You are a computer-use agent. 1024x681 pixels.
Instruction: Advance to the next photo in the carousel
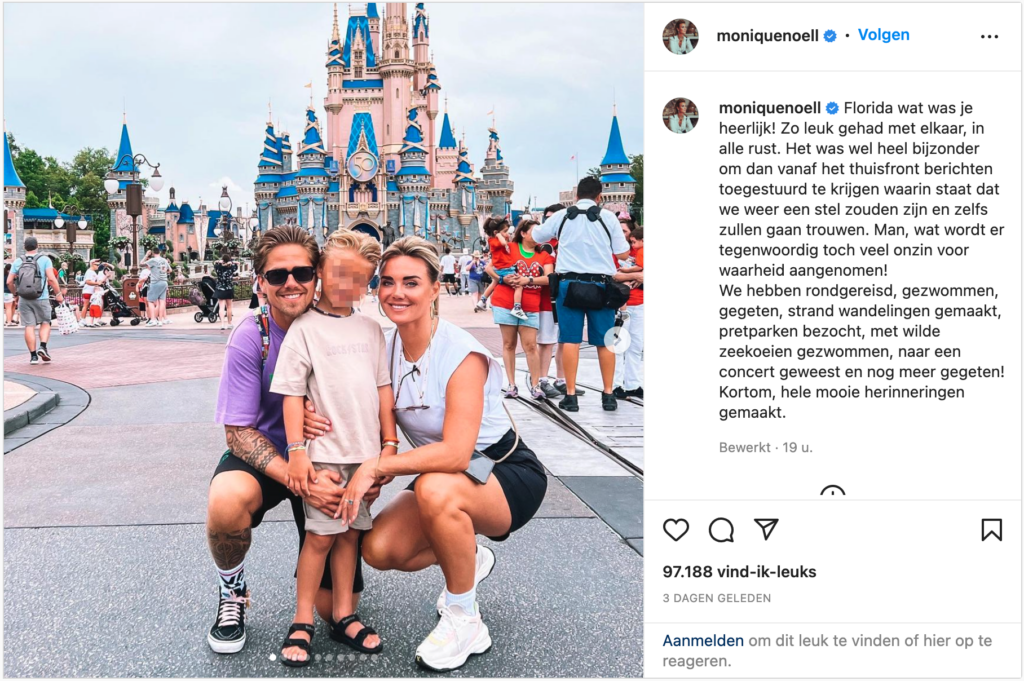coord(617,339)
